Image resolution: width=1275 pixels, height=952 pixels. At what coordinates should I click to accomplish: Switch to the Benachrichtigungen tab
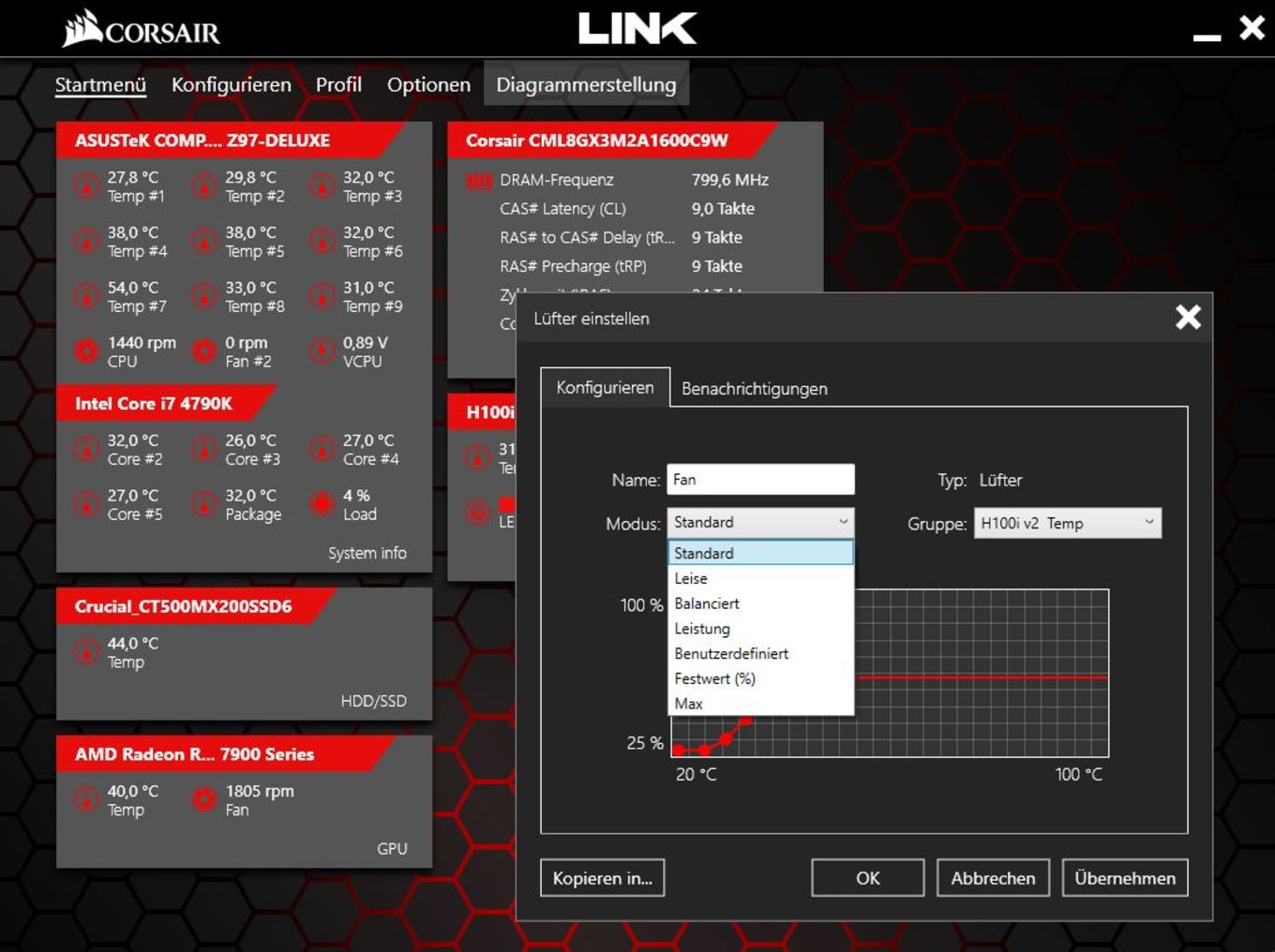(x=754, y=388)
